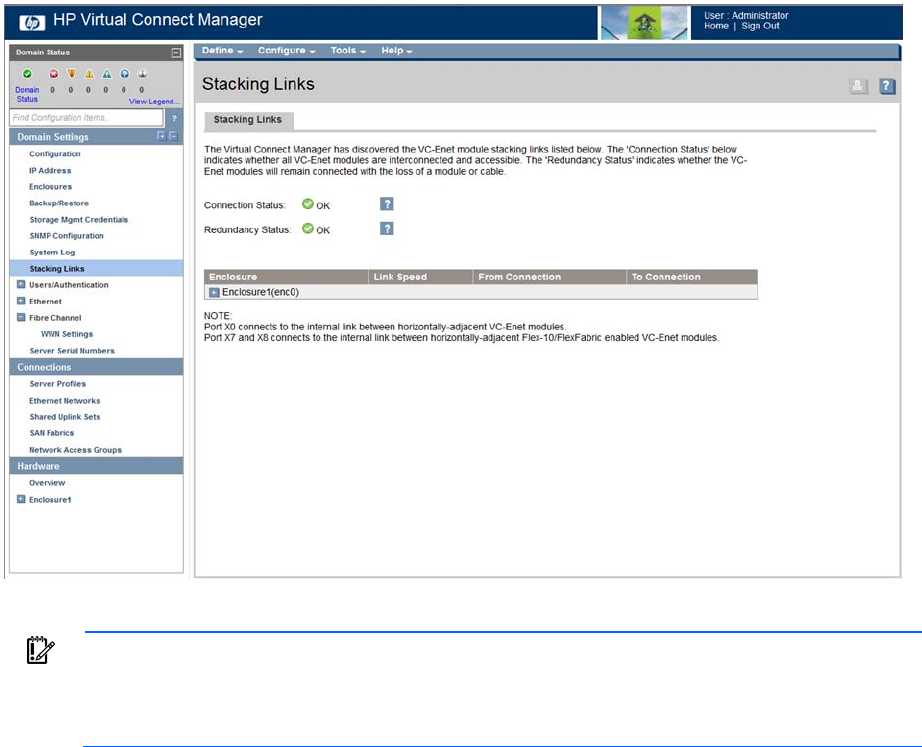Click the yellow minor warning triangle icon
This screenshot has width=922, height=747.
point(89,74)
